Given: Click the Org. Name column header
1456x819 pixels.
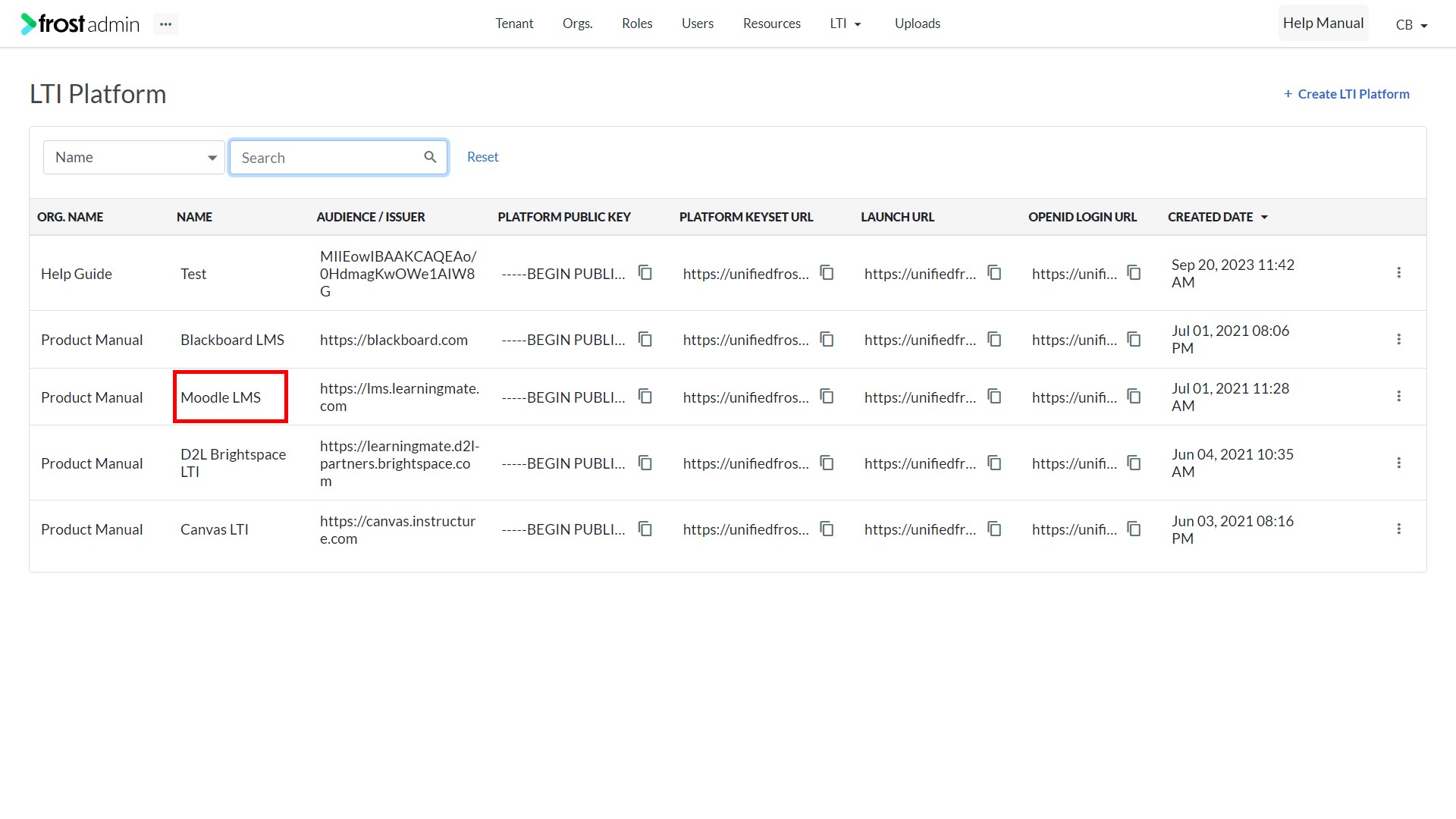Looking at the screenshot, I should click(71, 217).
